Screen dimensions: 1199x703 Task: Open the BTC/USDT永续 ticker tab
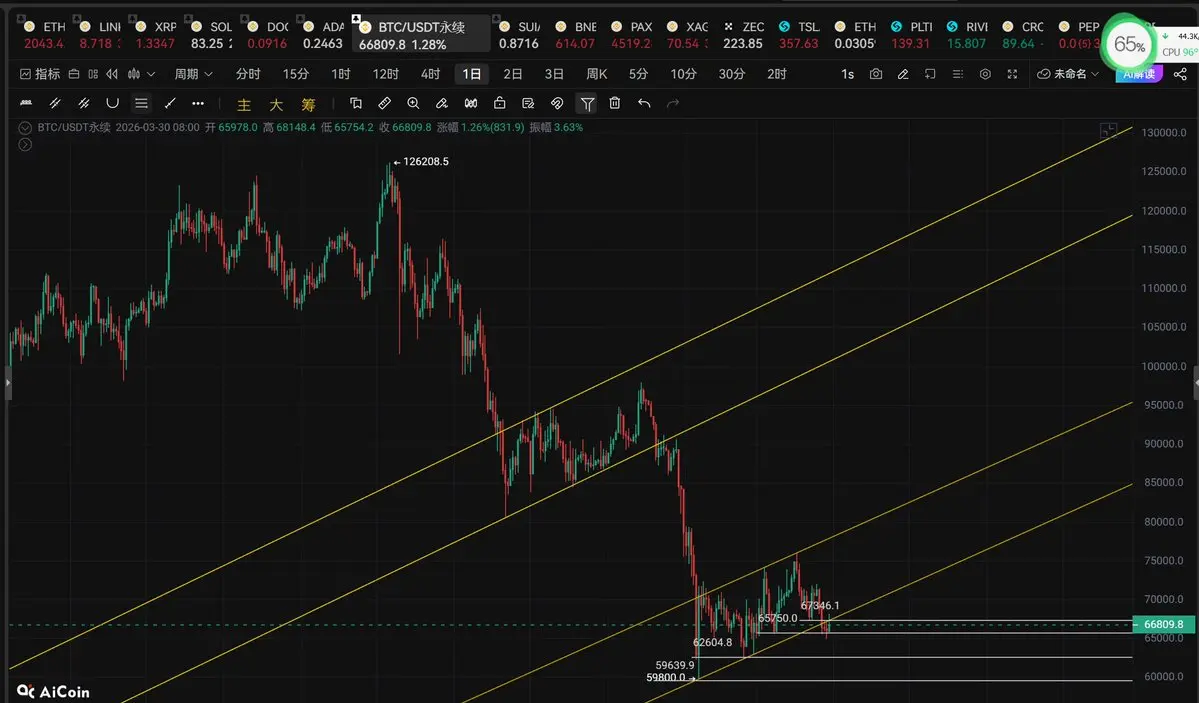pos(420,35)
